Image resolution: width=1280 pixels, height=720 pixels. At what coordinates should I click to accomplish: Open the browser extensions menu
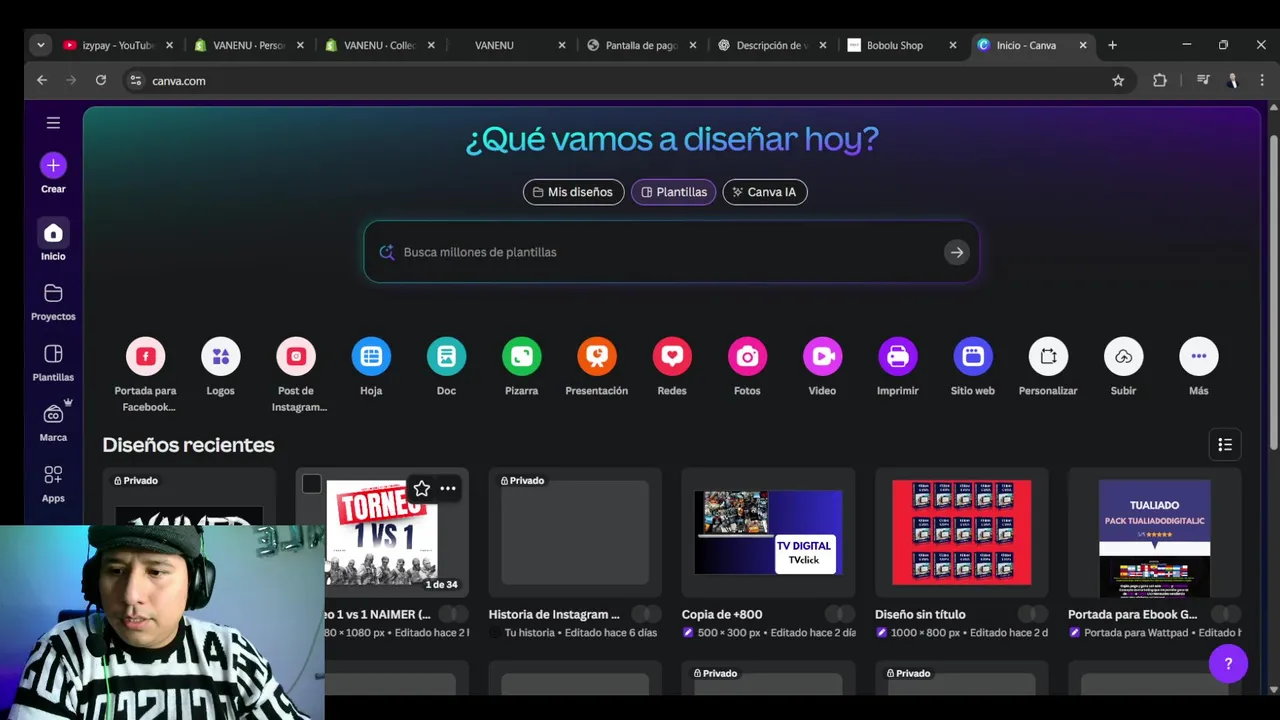(1160, 81)
